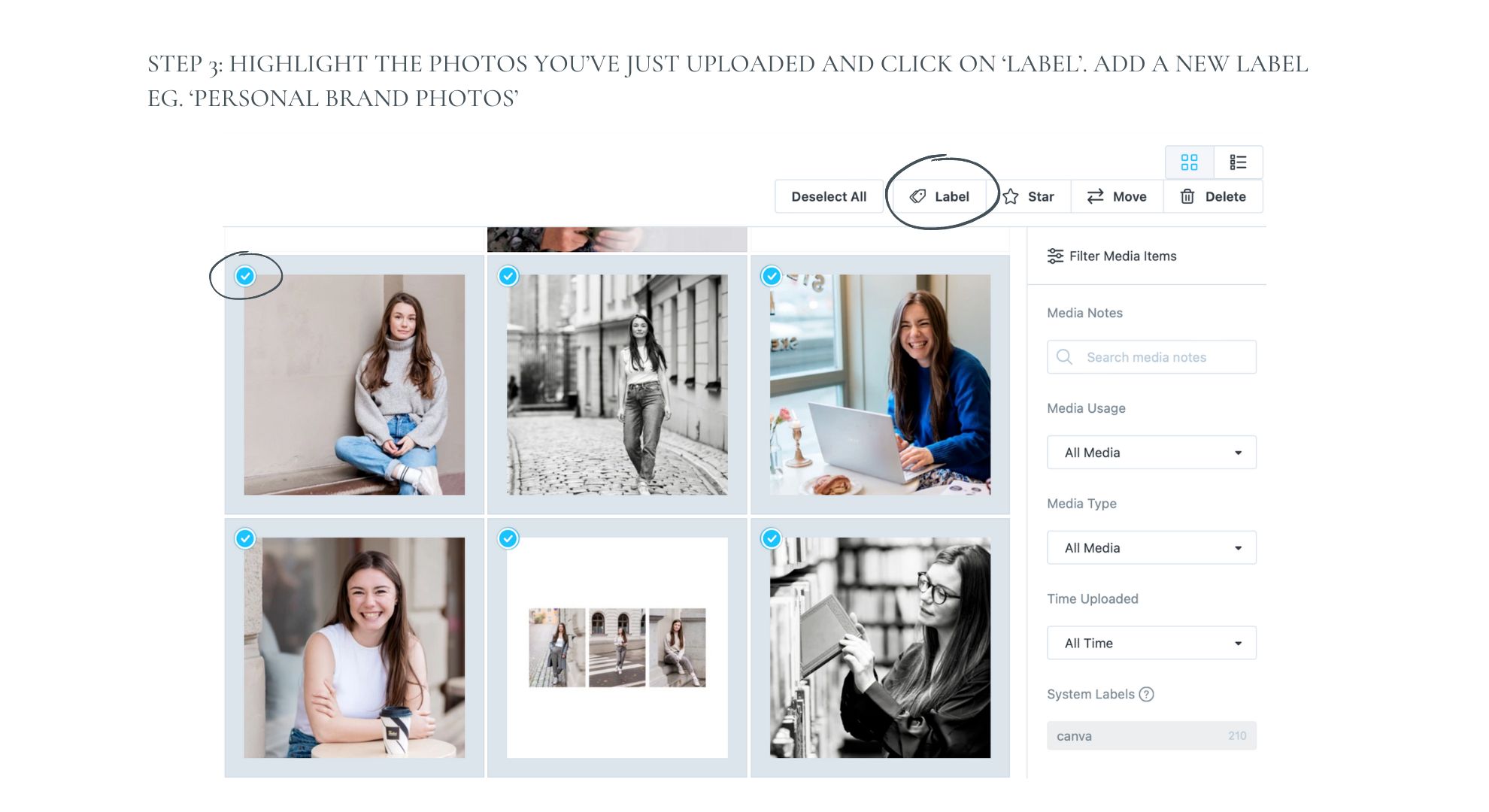Screen dimensions: 1489x812
Task: Uncheck the gray sweater photo checkbox
Action: [x=245, y=276]
